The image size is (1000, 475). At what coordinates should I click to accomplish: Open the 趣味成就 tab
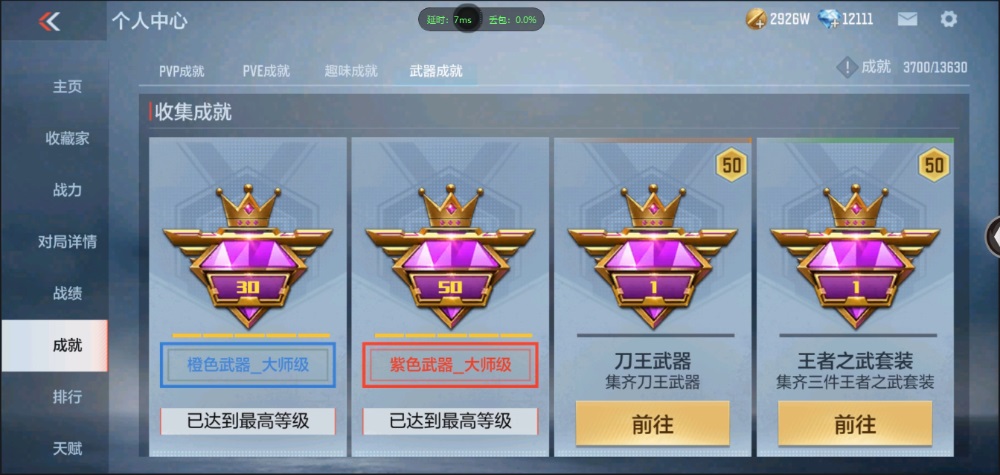[x=351, y=71]
